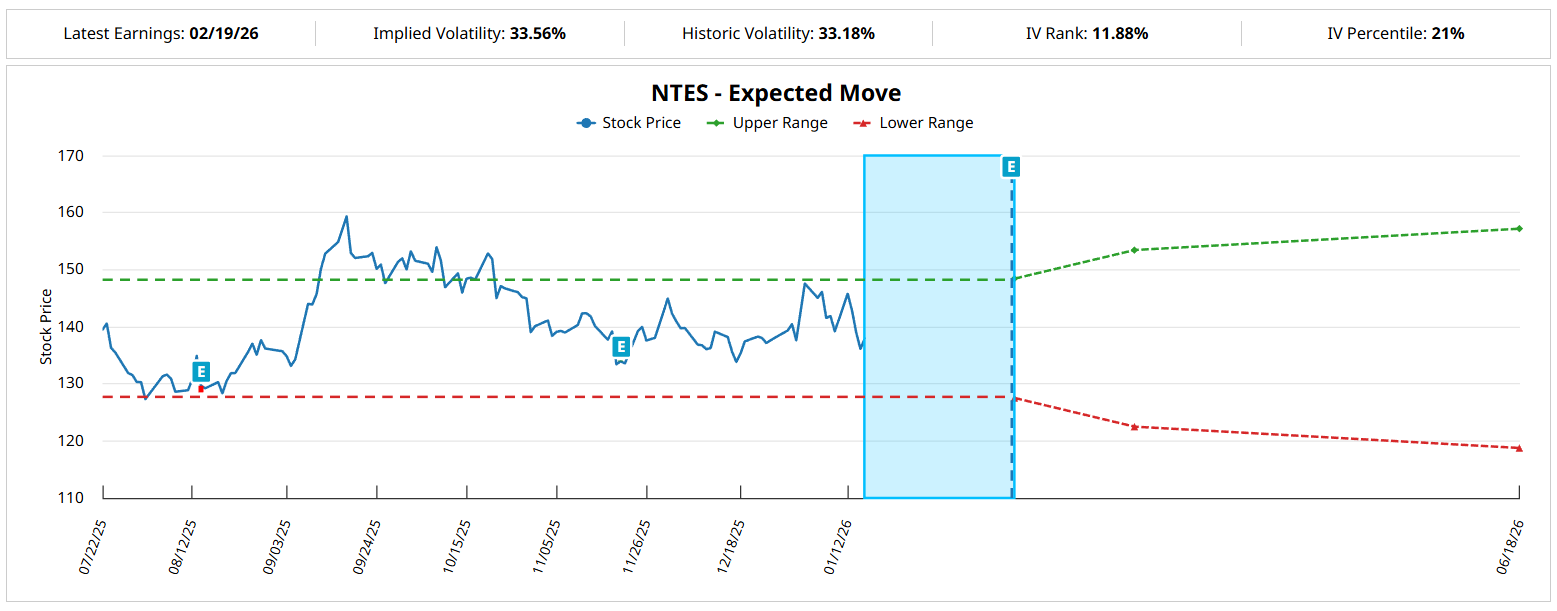
Task: Click the upcoming earnings E marker atop shaded area
Action: 1011,167
